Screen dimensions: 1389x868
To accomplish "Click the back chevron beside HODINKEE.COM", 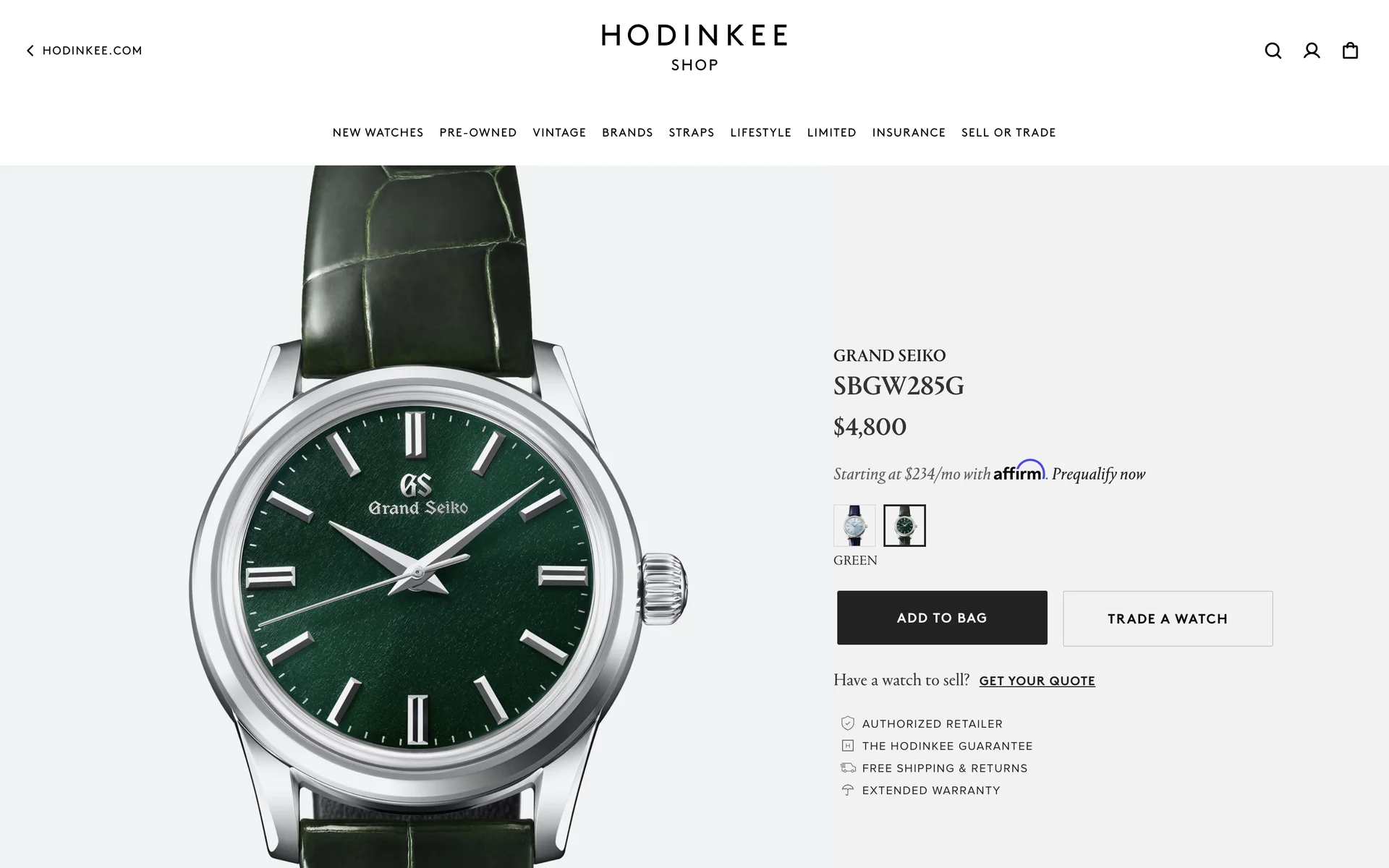I will (x=30, y=51).
